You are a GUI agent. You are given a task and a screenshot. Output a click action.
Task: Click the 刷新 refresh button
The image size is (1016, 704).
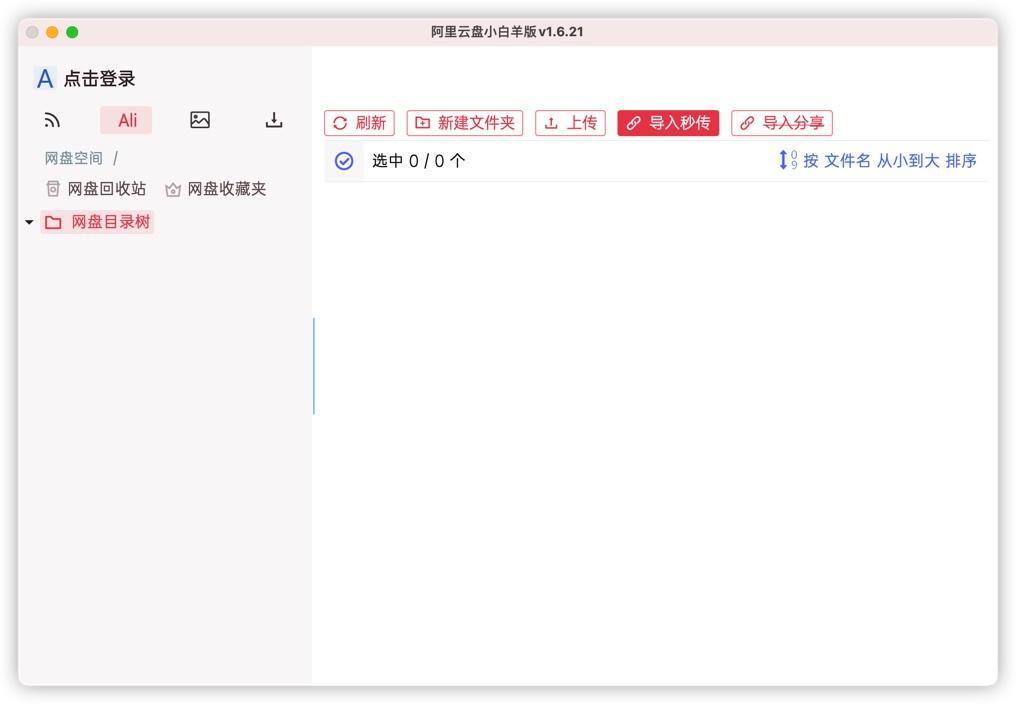[x=360, y=123]
